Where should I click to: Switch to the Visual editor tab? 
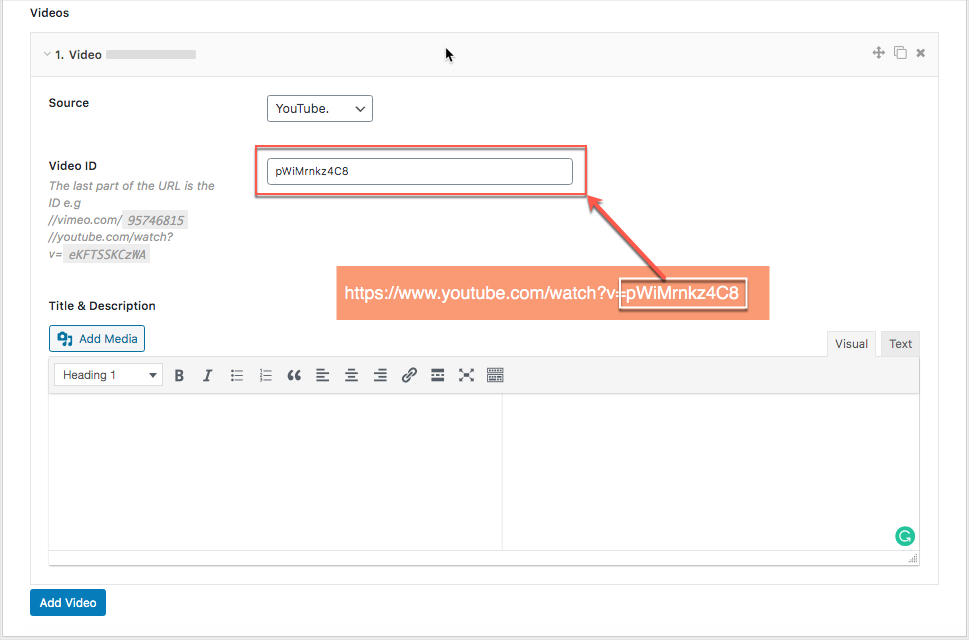click(x=851, y=344)
